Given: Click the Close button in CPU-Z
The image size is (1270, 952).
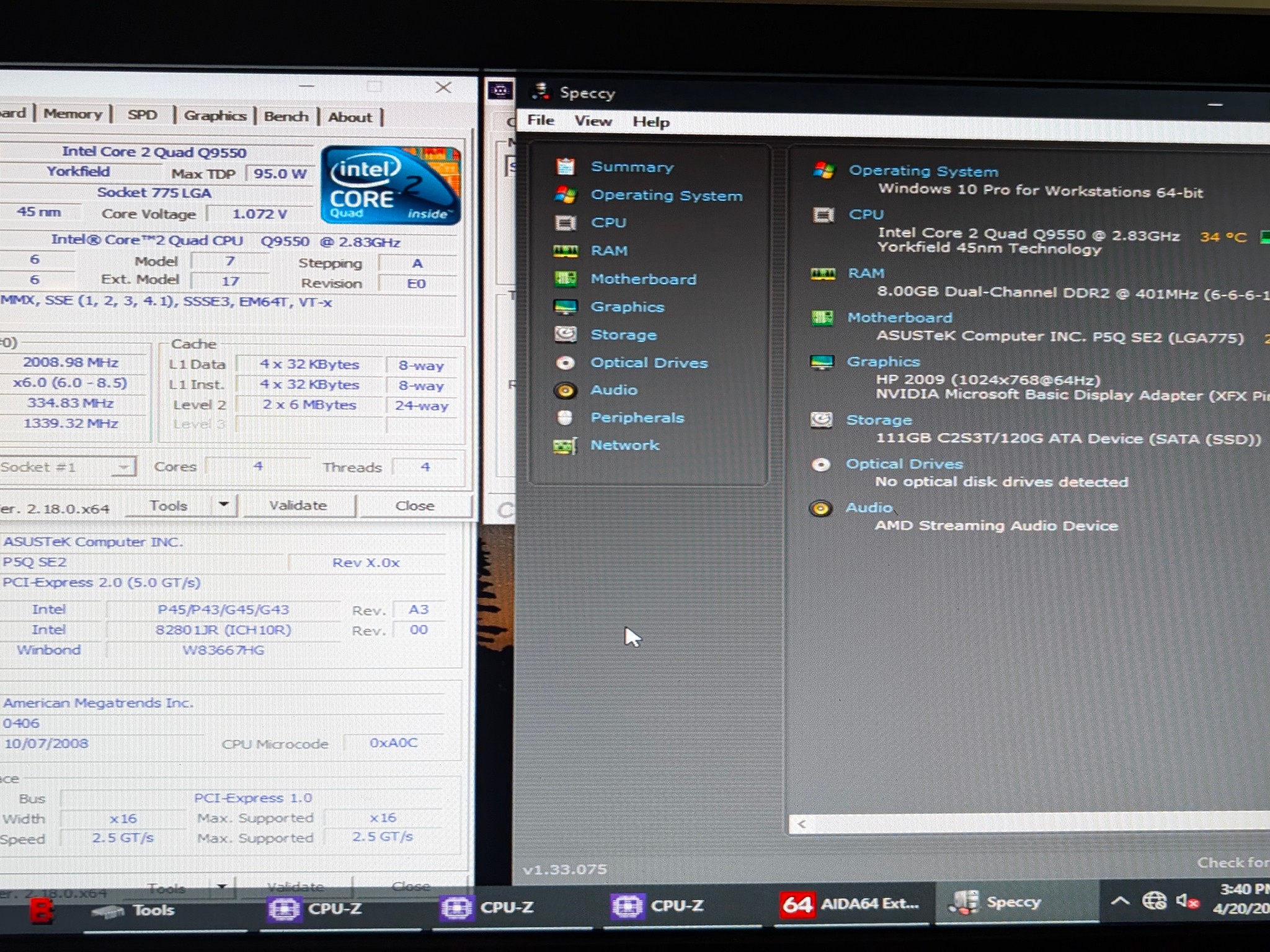Looking at the screenshot, I should tap(415, 506).
